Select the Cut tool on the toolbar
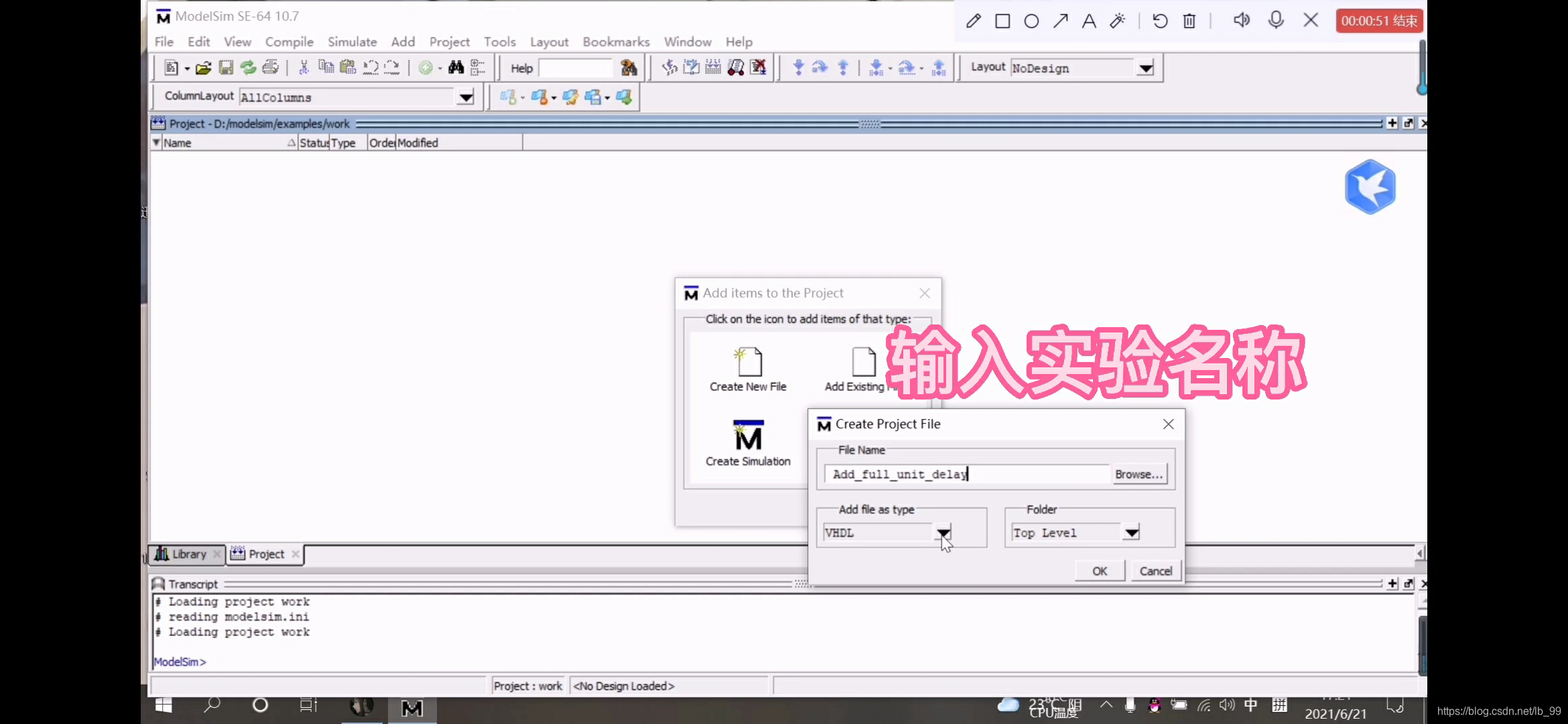The height and width of the screenshot is (724, 1568). pyautogui.click(x=304, y=67)
